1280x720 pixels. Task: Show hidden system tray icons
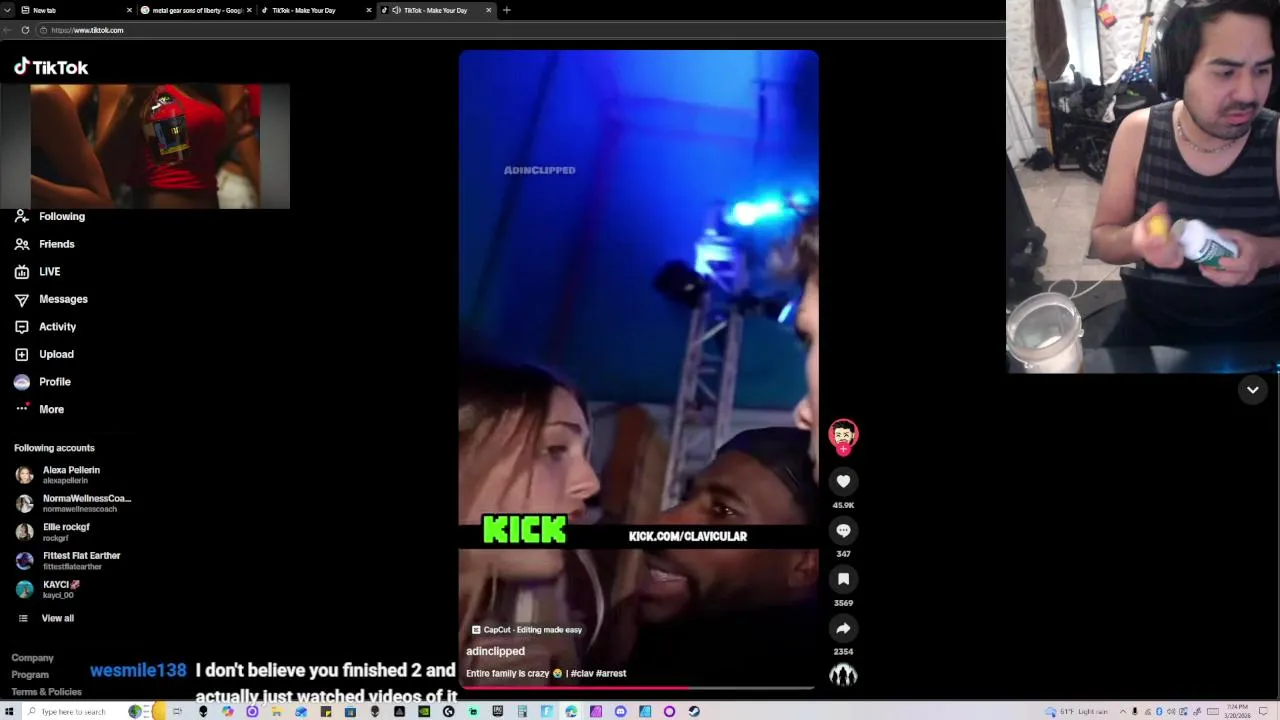[x=1123, y=711]
